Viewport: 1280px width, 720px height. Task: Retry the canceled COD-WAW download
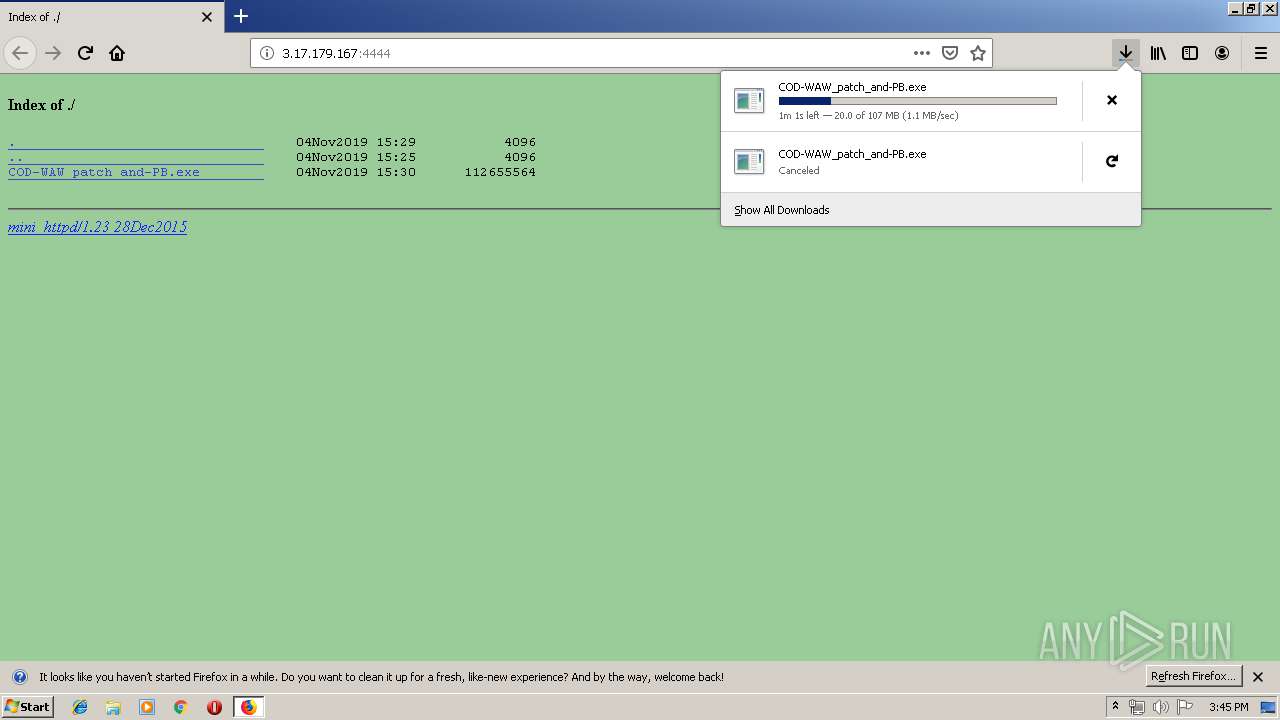tap(1112, 161)
